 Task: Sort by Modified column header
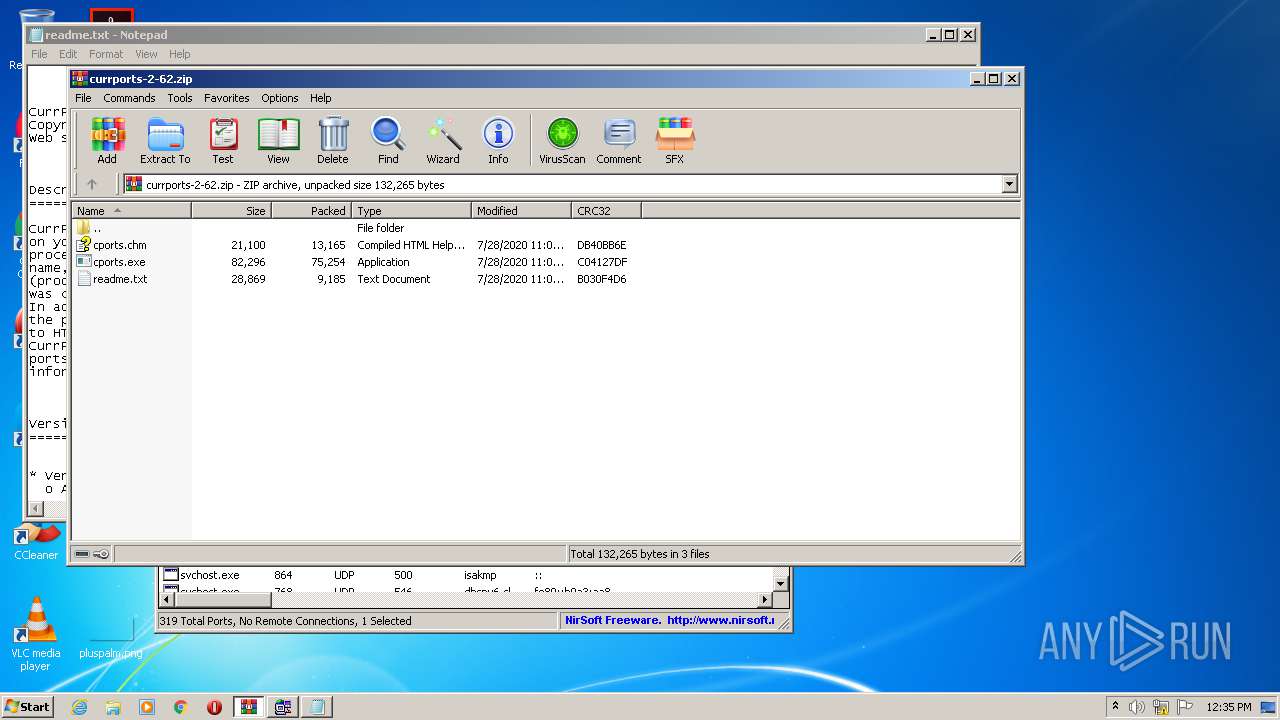pyautogui.click(x=521, y=211)
